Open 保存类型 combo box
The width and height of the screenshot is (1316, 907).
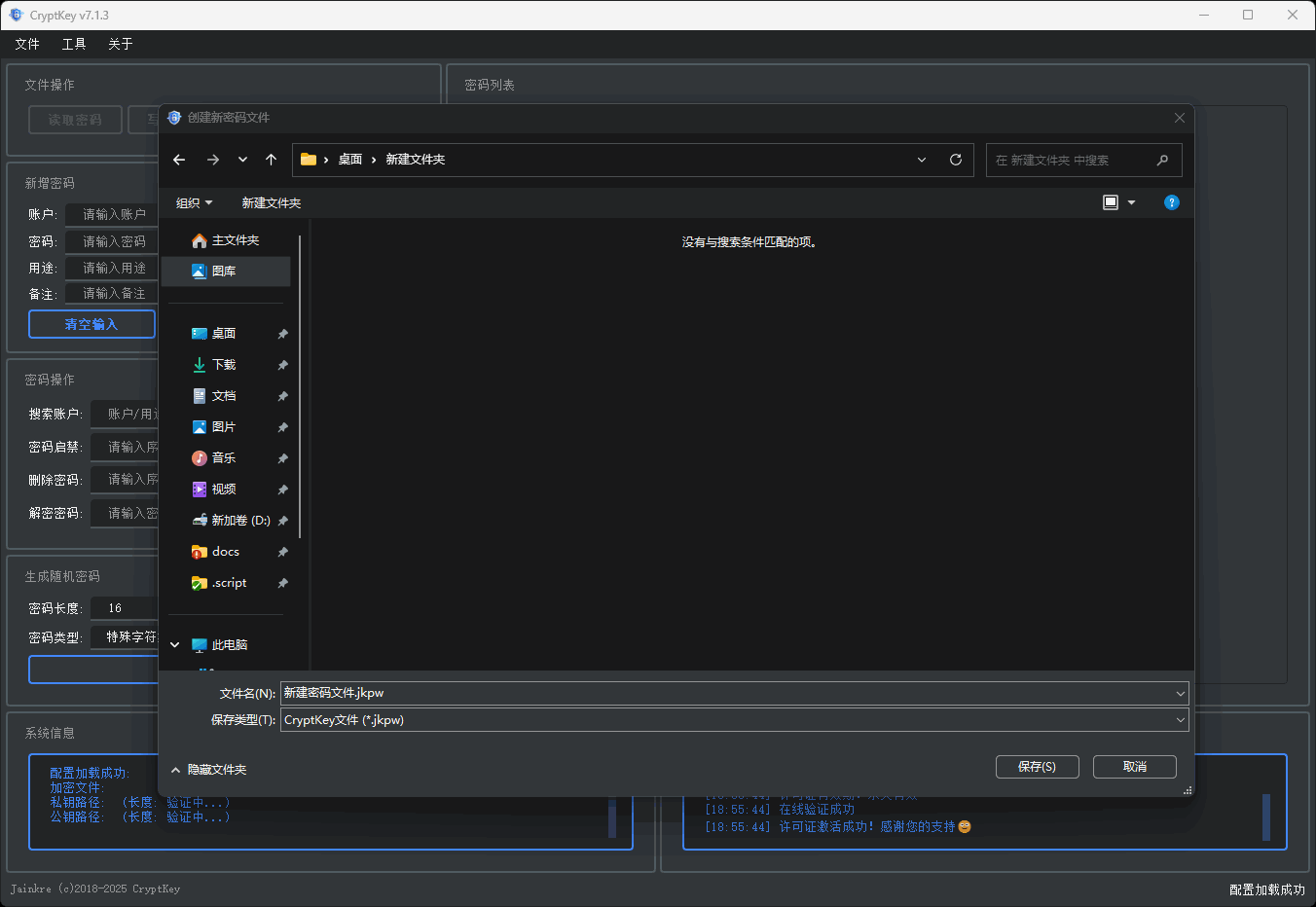pos(735,720)
